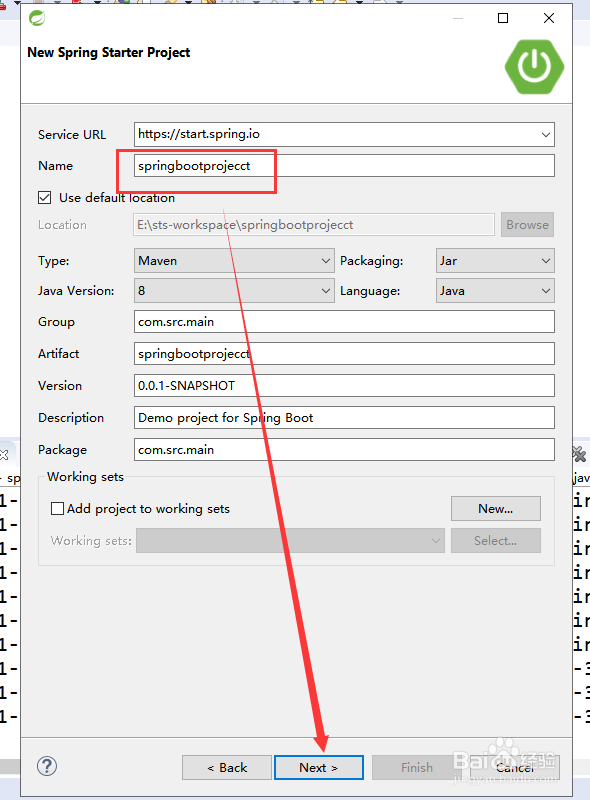Click the Next button
Screen dimensions: 590x800
318,767
